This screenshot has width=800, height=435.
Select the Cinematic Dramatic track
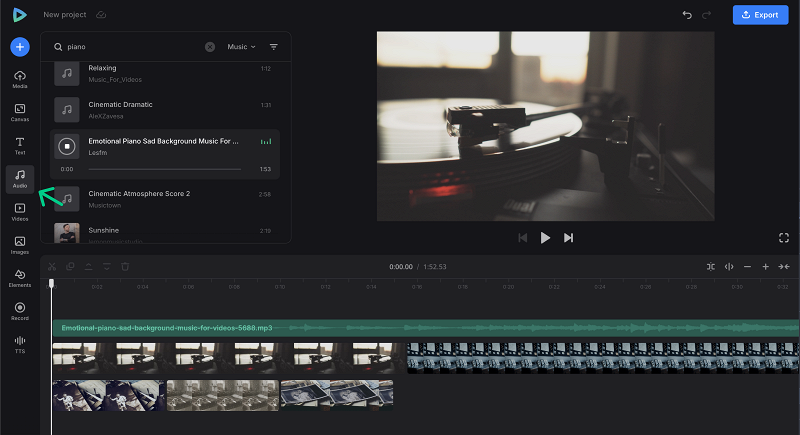click(165, 110)
